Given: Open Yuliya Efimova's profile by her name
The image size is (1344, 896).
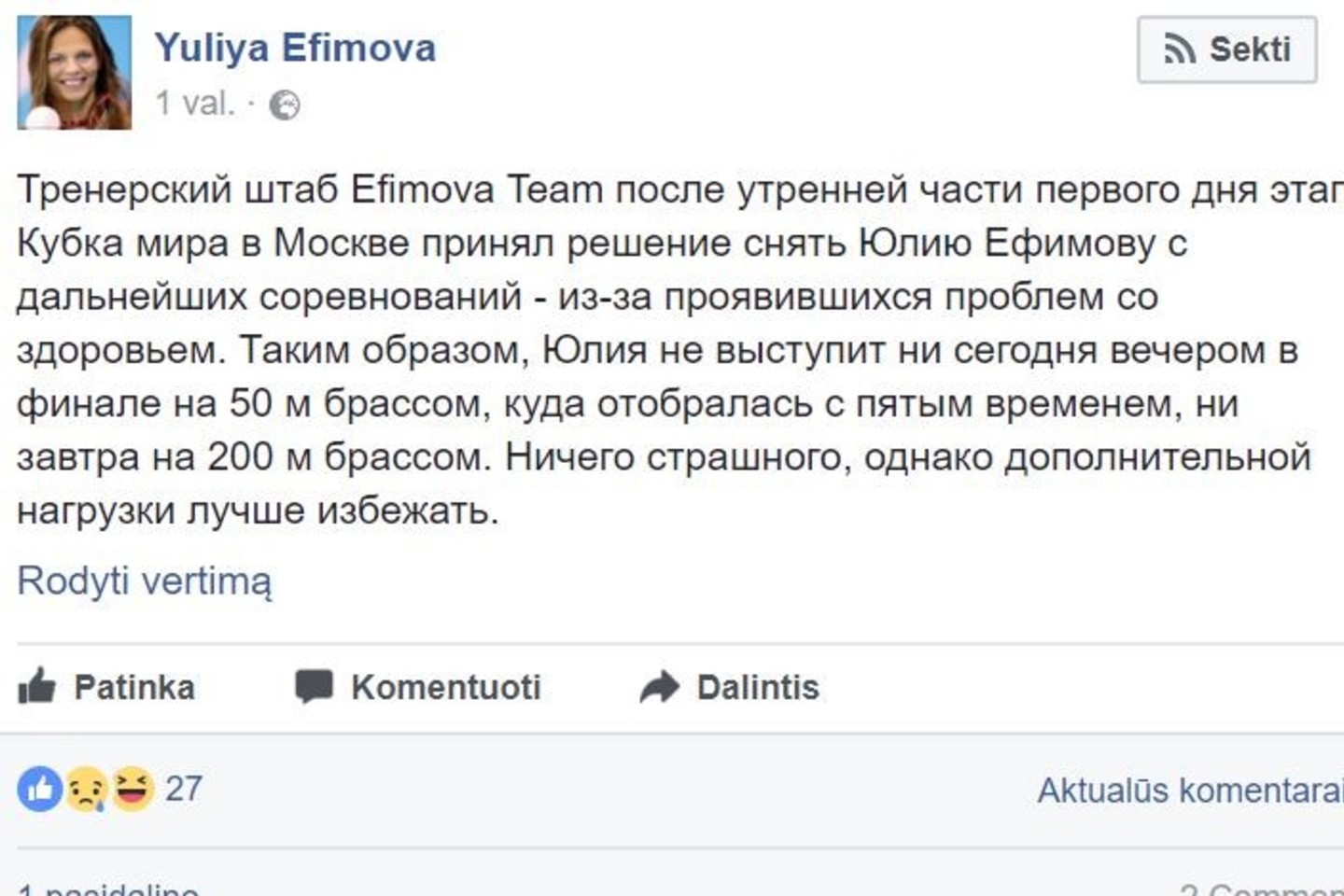Looking at the screenshot, I should tap(296, 47).
